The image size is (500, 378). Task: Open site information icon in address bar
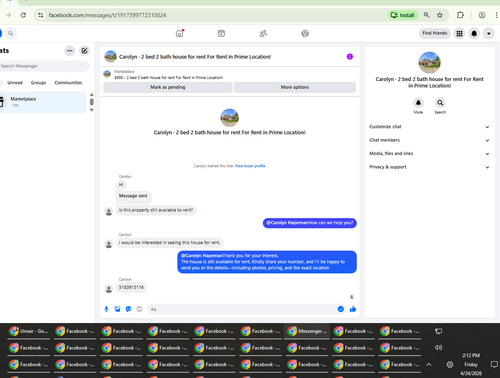40,15
